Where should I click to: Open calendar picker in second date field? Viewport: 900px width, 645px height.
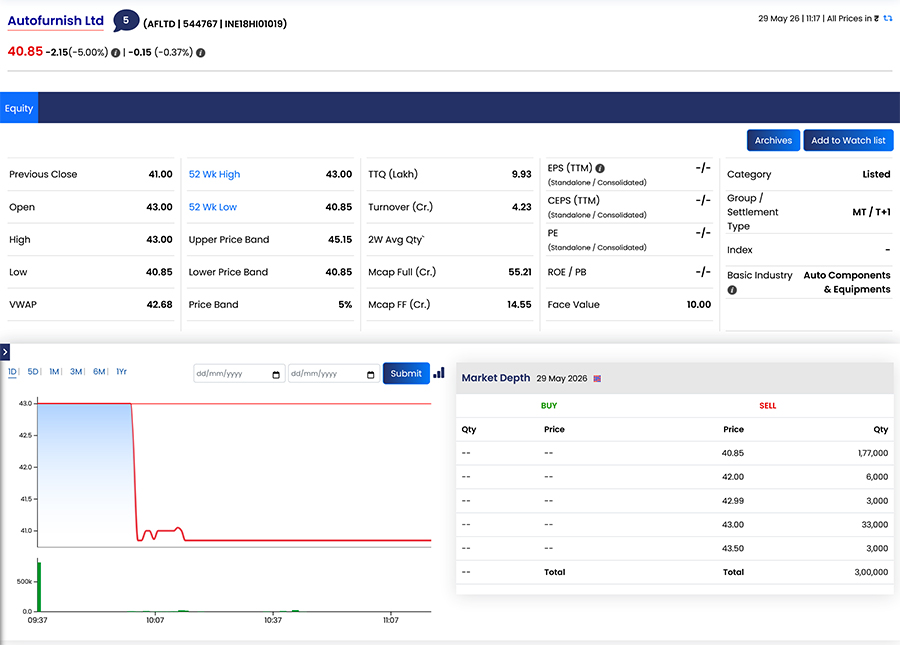[371, 375]
